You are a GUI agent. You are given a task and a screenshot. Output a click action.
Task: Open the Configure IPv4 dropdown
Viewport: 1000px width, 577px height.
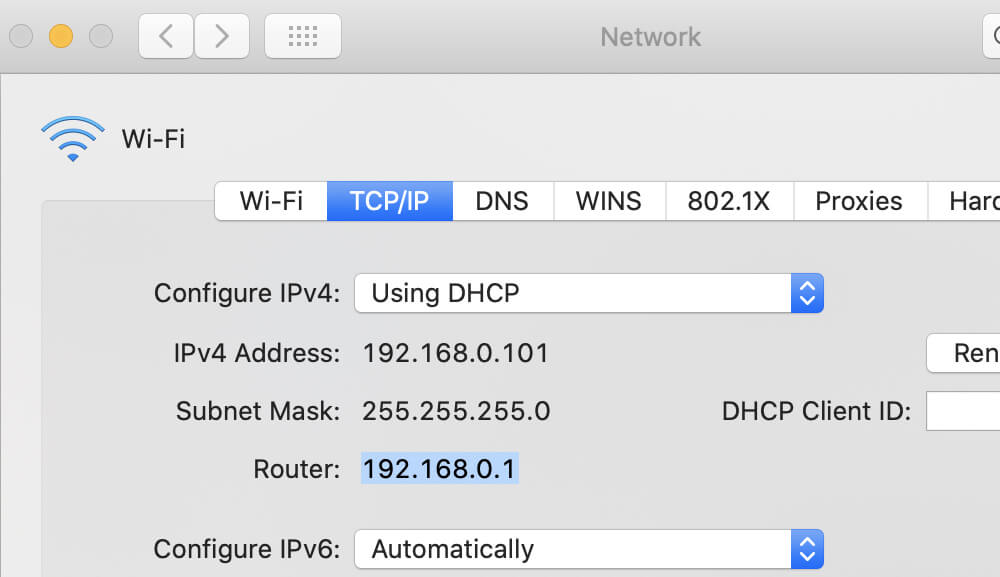click(588, 293)
